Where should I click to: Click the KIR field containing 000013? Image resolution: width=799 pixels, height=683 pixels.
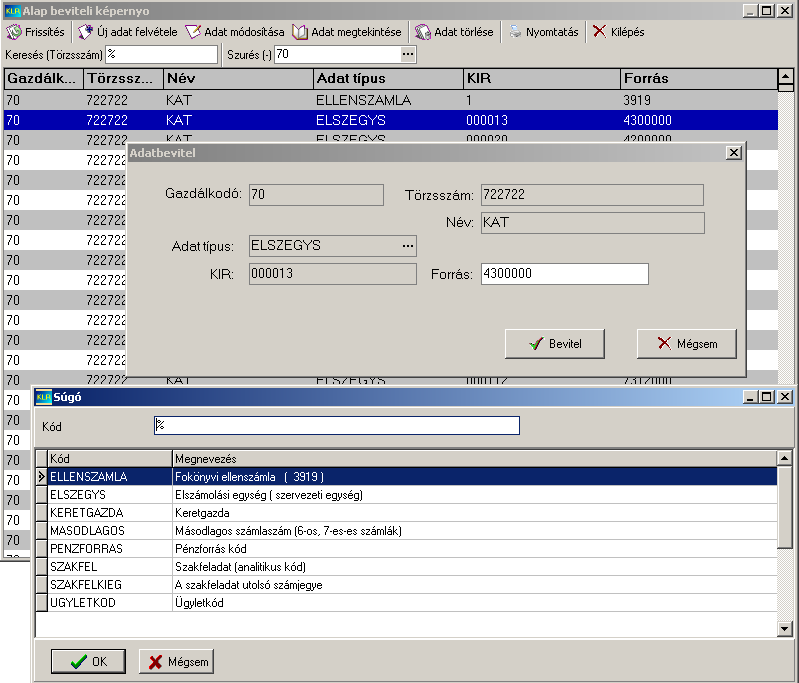click(332, 274)
